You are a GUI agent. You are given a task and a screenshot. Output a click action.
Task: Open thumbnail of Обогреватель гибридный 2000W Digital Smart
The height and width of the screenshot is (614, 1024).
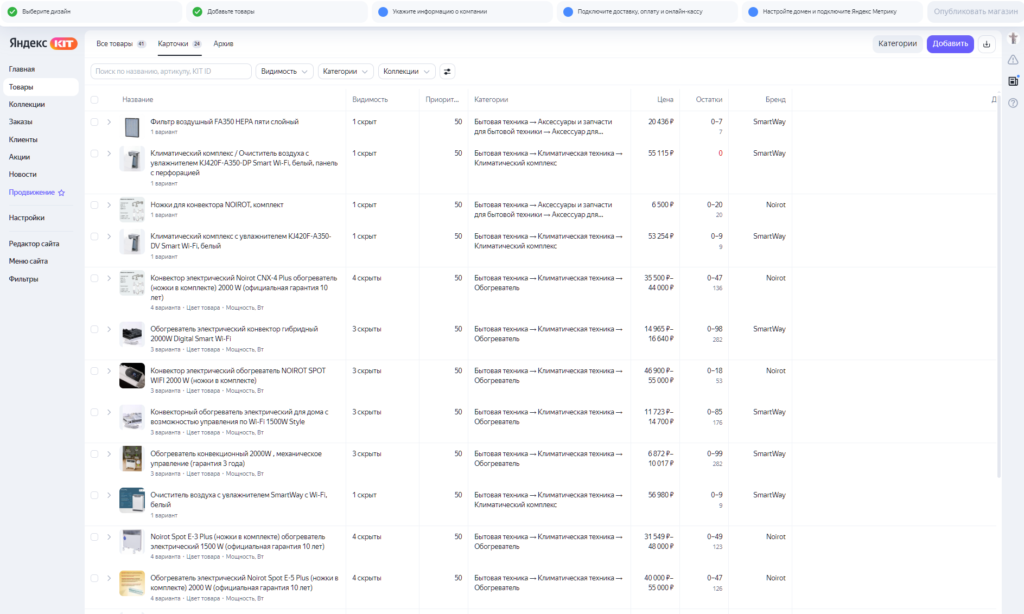pyautogui.click(x=132, y=334)
